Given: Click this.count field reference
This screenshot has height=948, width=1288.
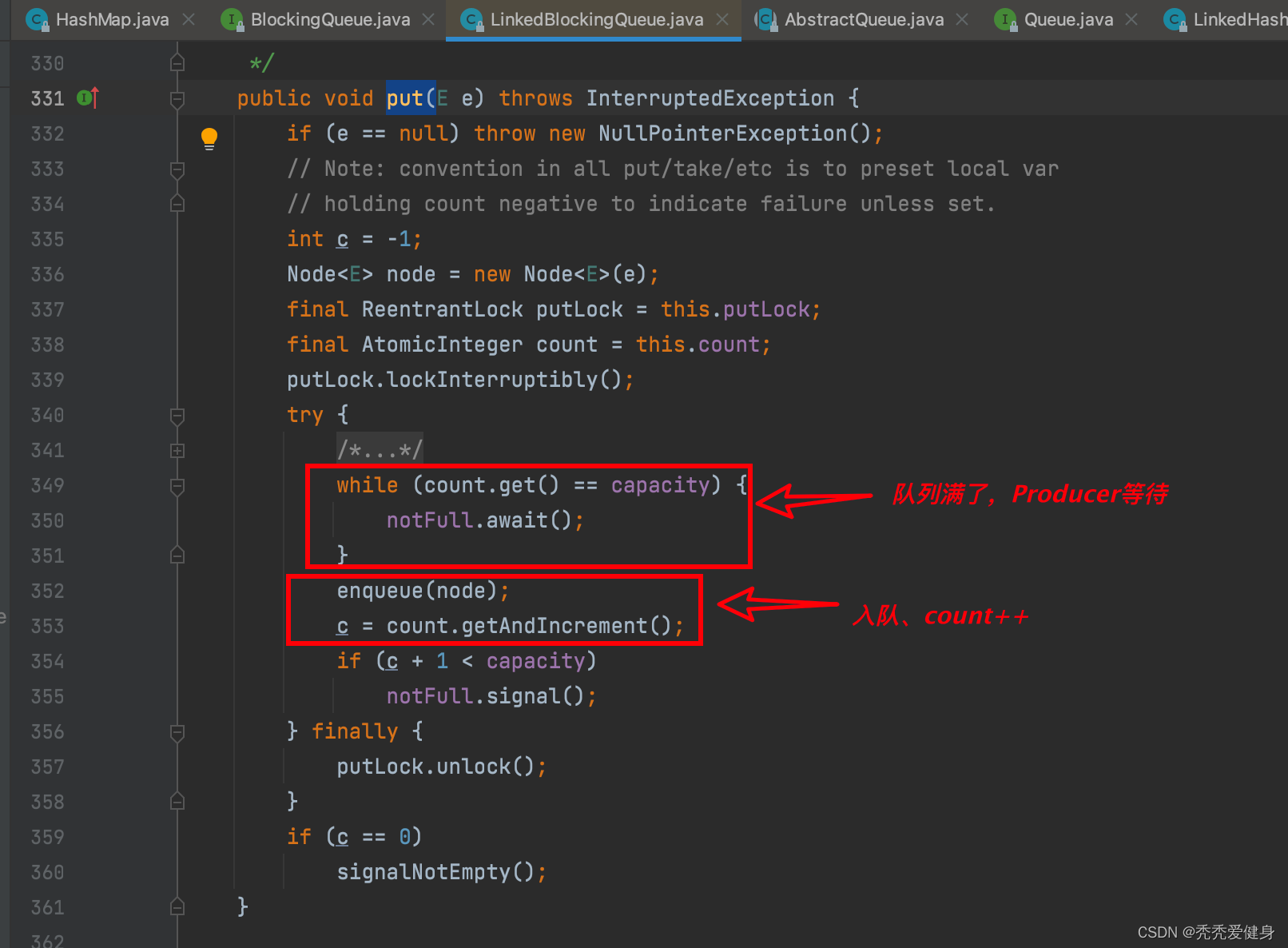Looking at the screenshot, I should click(x=697, y=345).
